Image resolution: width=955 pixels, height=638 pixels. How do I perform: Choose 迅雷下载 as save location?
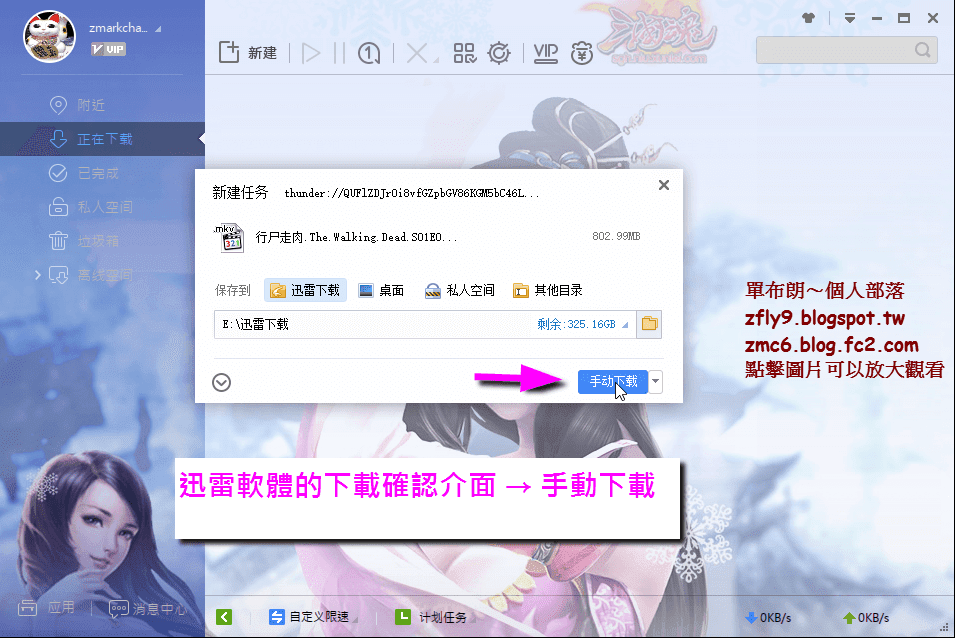pyautogui.click(x=305, y=290)
